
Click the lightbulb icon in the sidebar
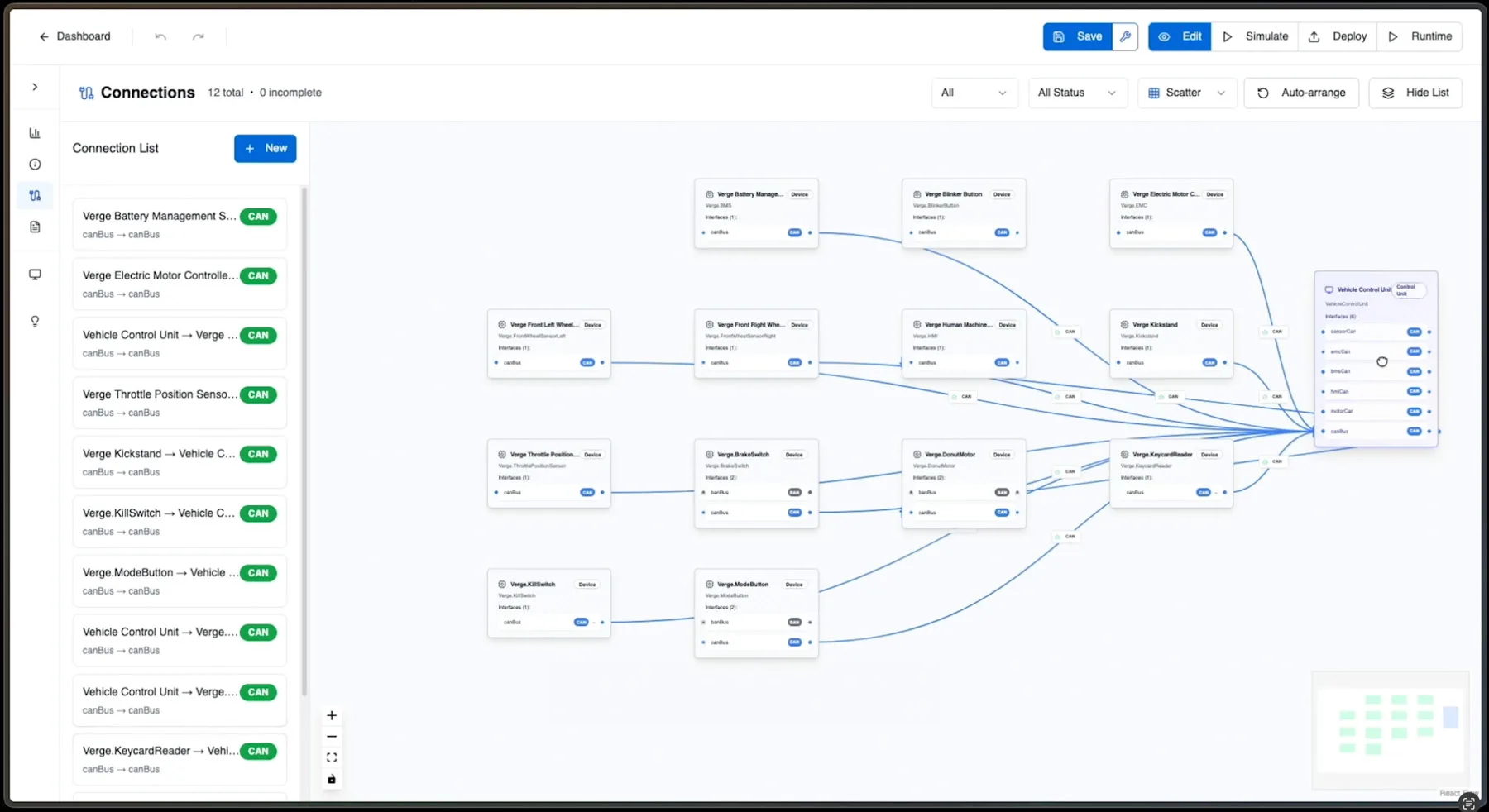point(35,322)
